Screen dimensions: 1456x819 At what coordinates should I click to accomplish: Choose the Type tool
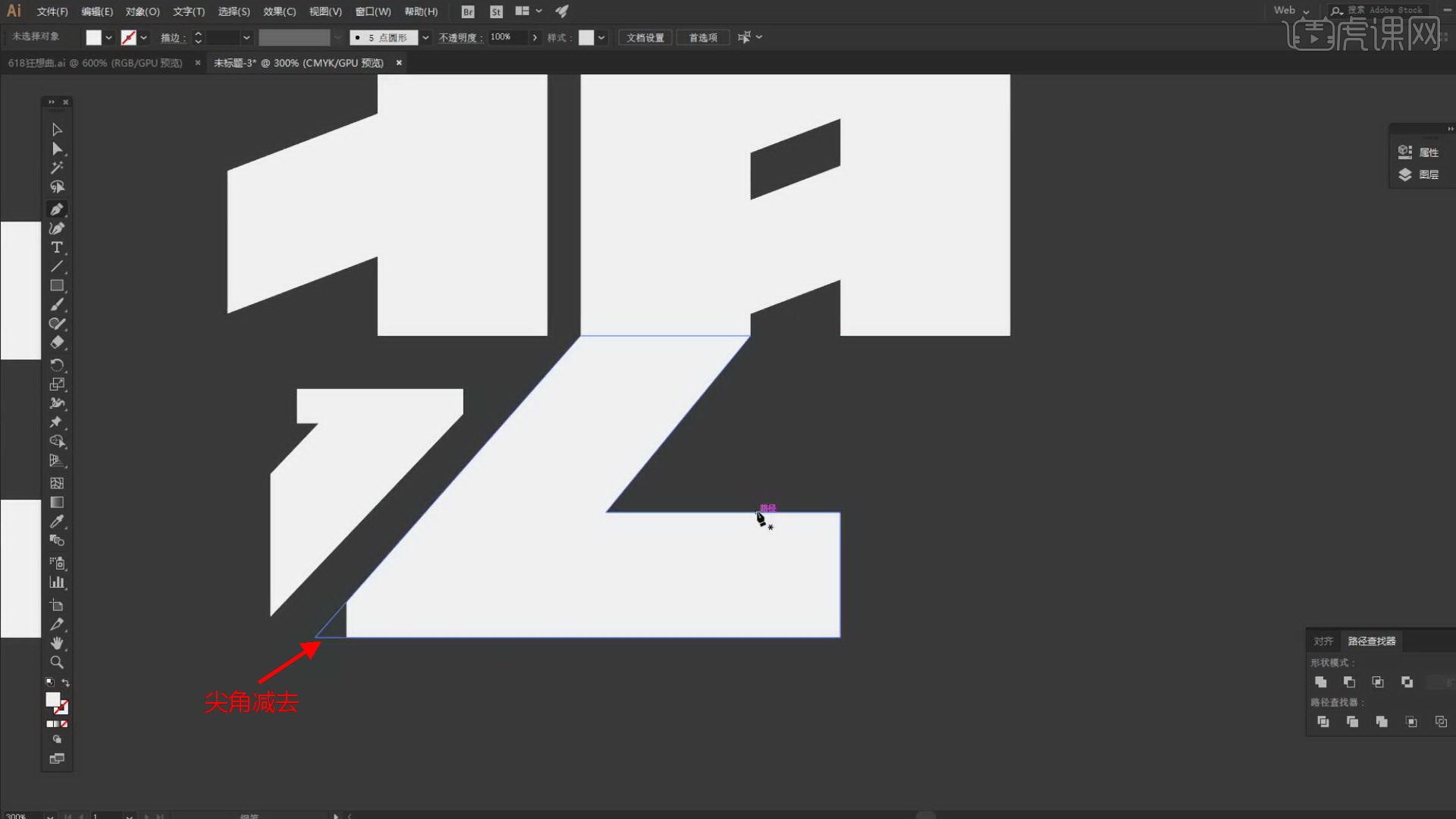point(57,247)
